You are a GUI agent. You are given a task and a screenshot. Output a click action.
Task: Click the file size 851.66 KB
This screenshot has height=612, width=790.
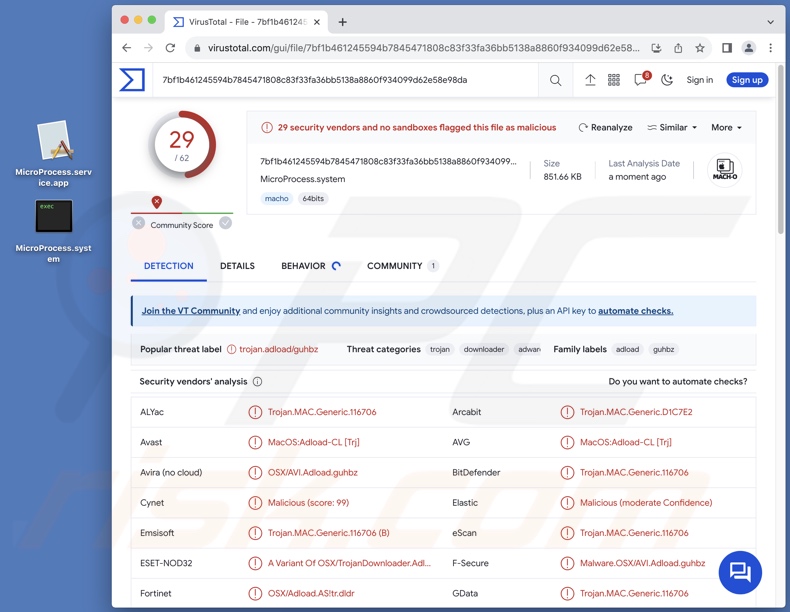click(562, 177)
